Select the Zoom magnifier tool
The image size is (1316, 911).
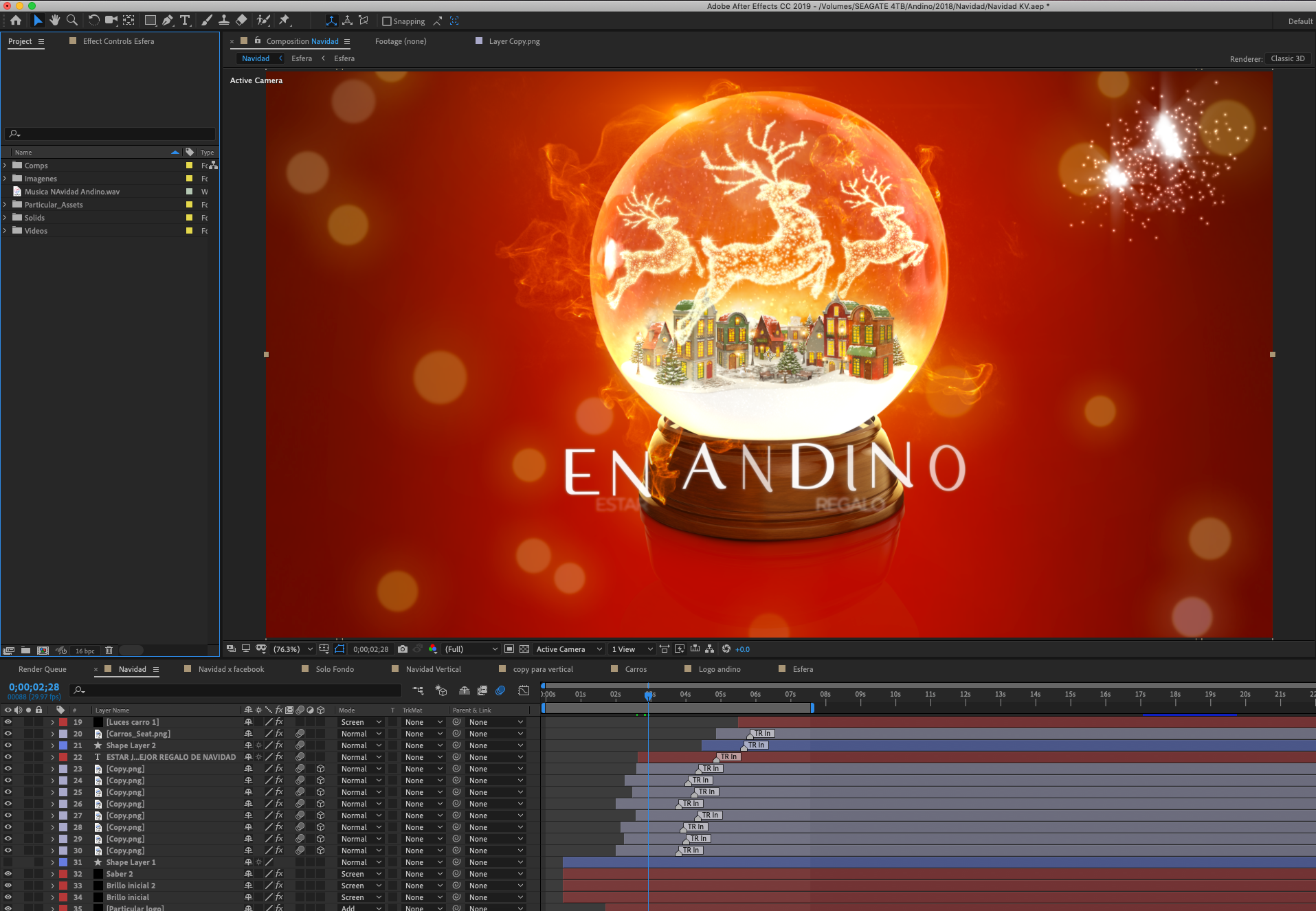point(71,21)
